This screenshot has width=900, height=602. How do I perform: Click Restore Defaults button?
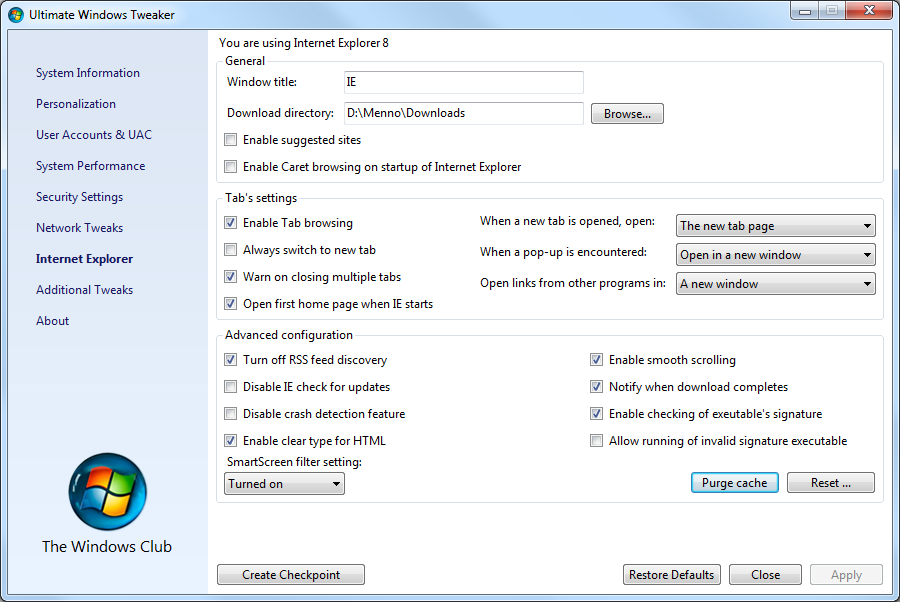[x=672, y=574]
